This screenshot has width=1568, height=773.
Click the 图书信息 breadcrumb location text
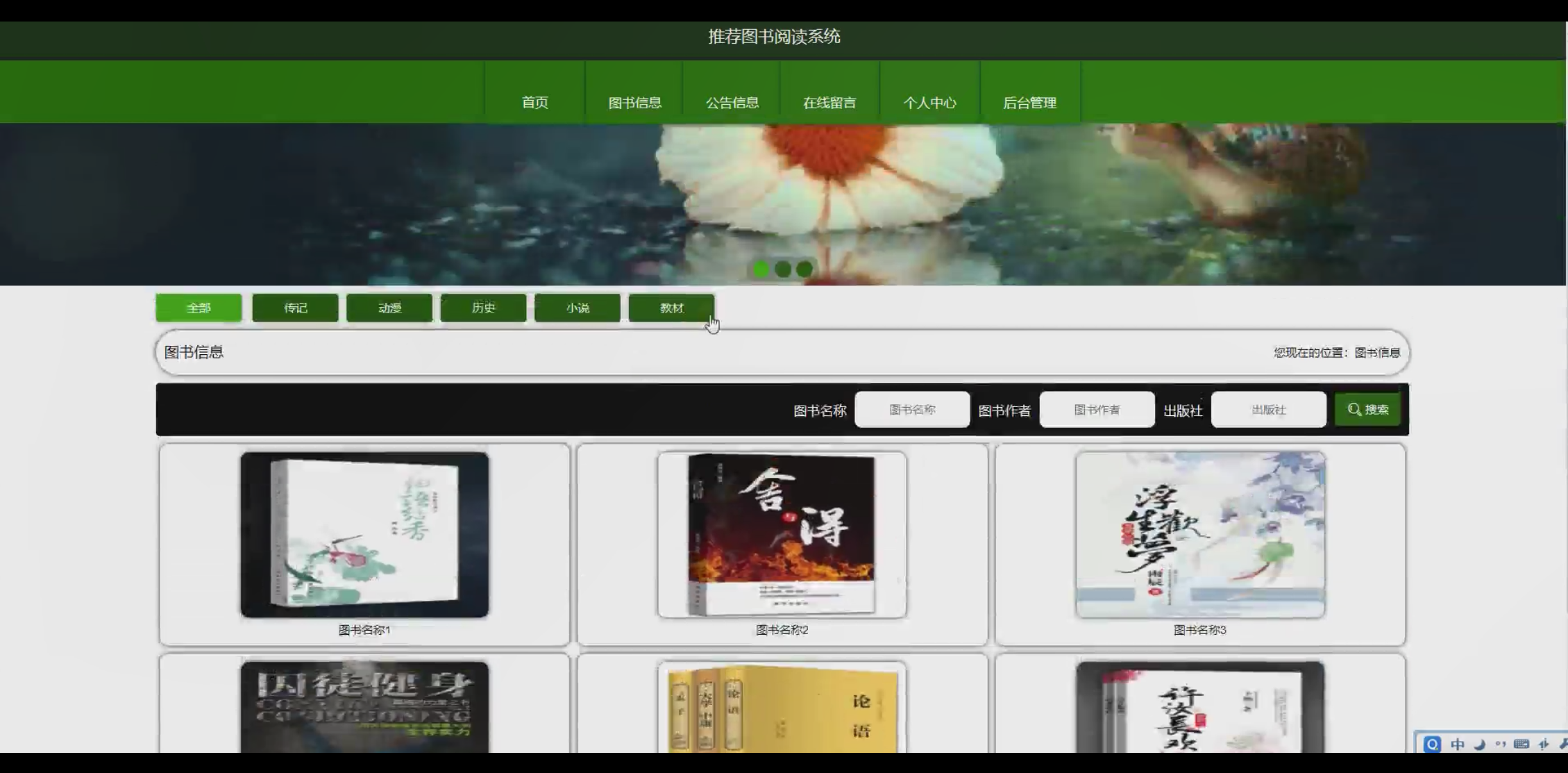click(1377, 352)
